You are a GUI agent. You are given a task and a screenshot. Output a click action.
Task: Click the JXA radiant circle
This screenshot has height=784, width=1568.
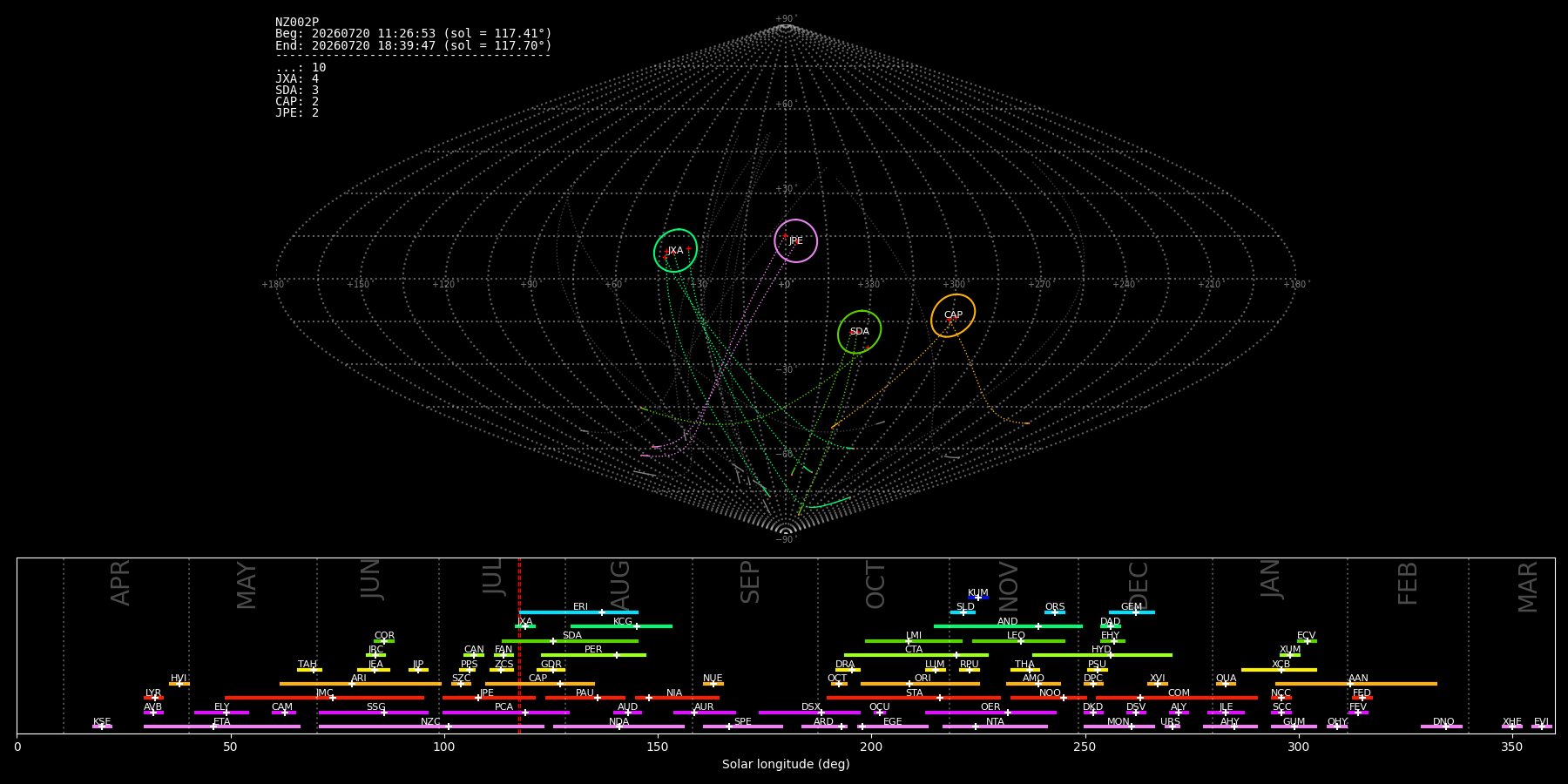676,251
